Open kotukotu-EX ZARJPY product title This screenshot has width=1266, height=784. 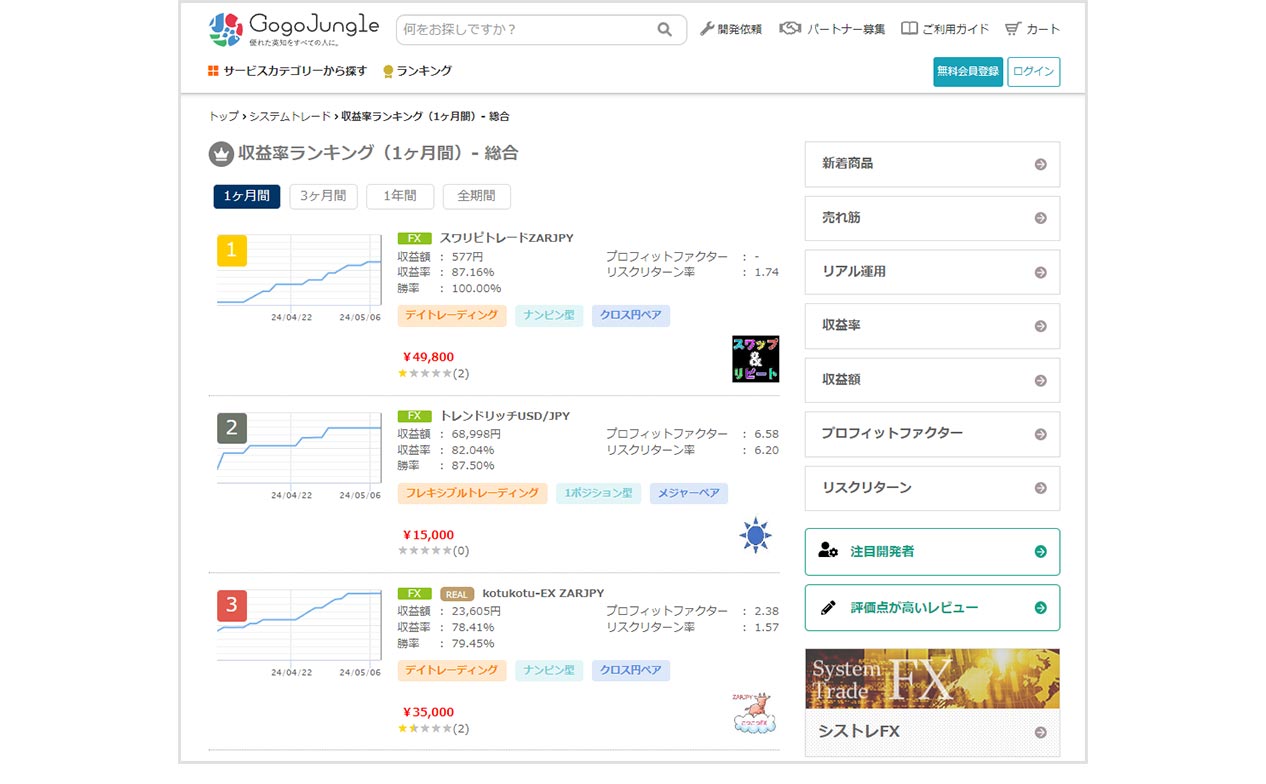(543, 593)
